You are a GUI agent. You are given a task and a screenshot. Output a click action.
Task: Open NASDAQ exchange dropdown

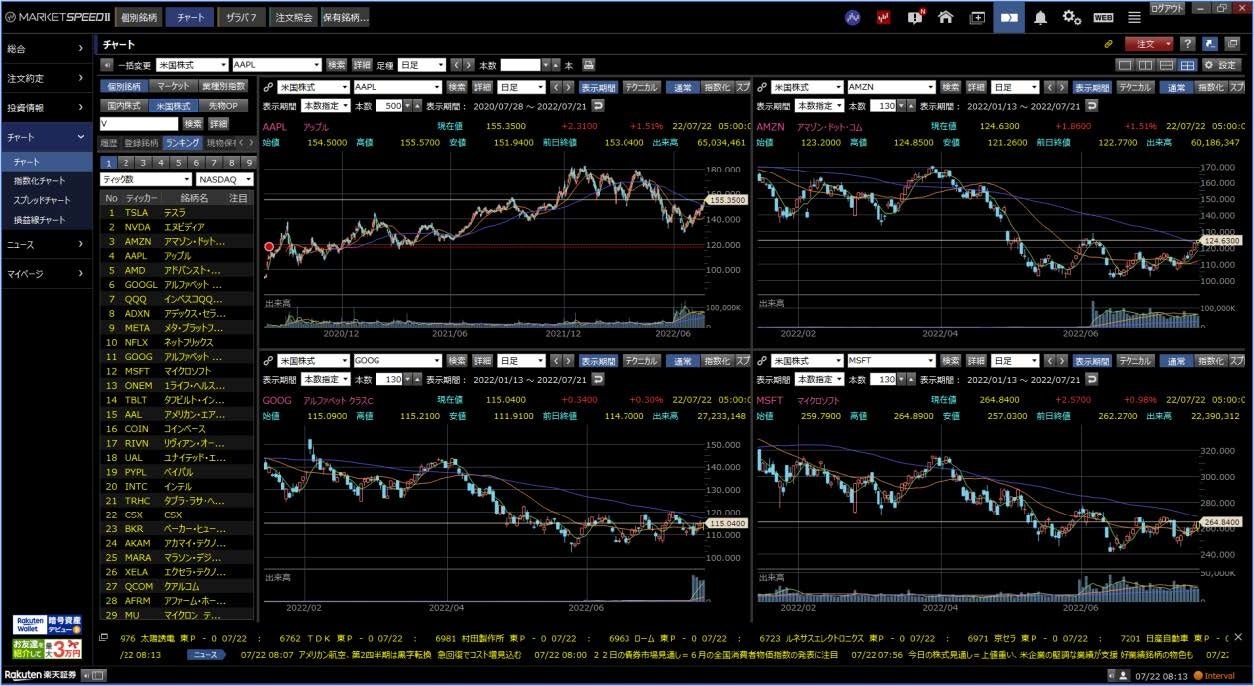[225, 179]
